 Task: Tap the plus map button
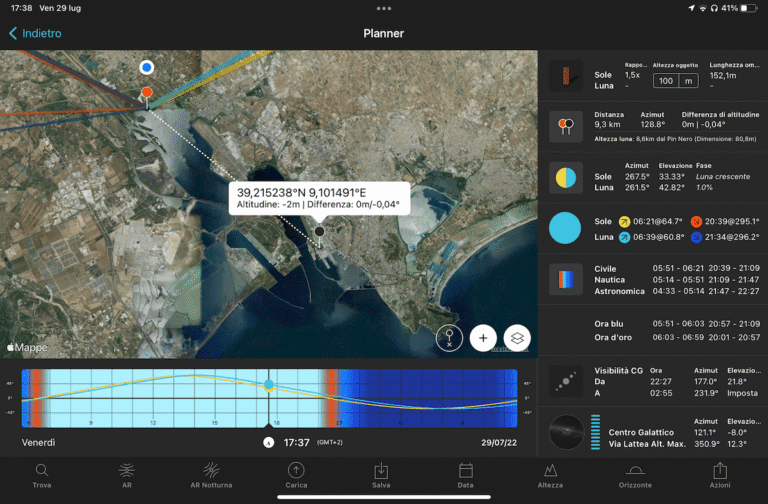click(483, 338)
